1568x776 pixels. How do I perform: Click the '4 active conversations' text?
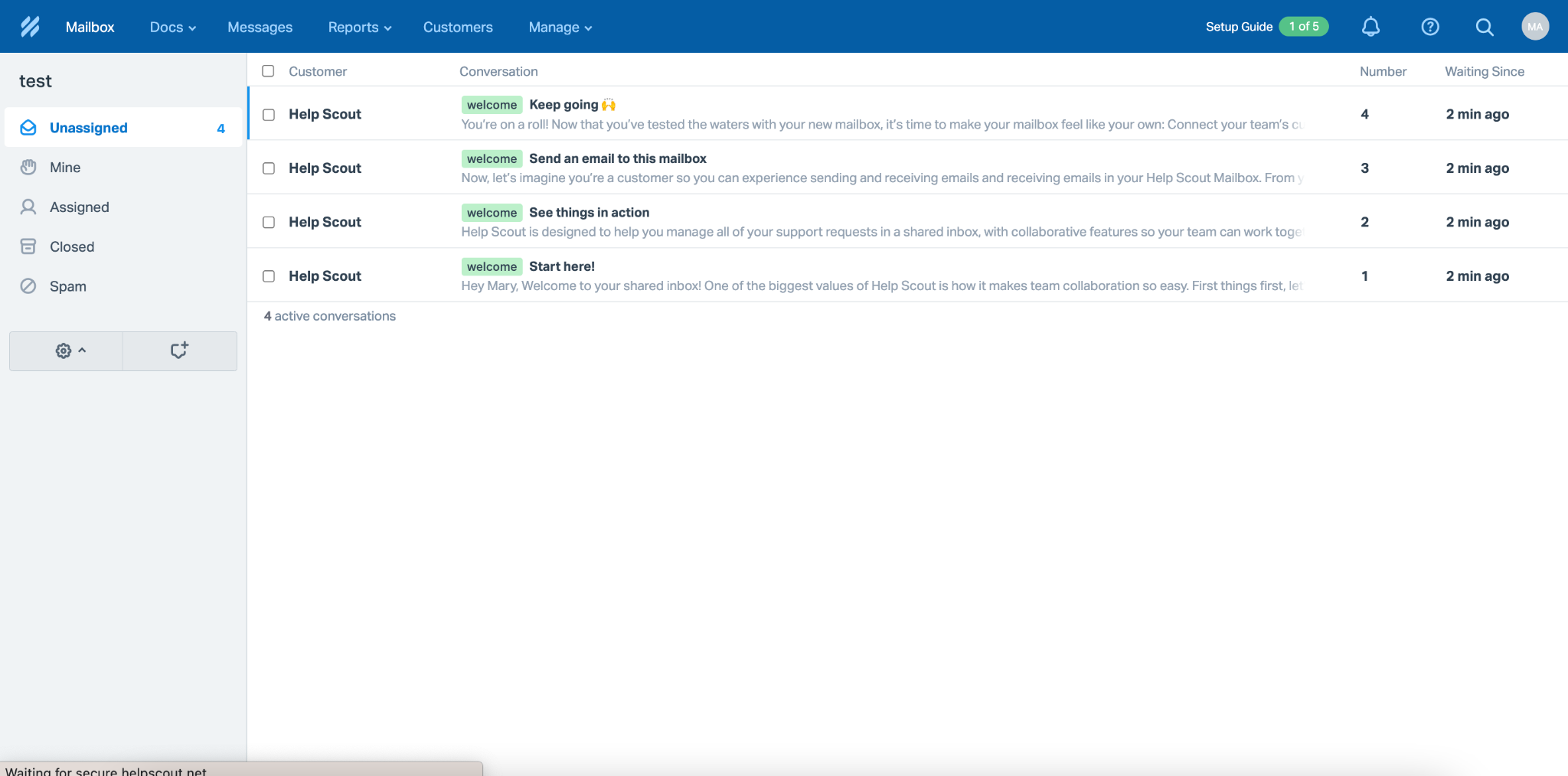(x=330, y=316)
